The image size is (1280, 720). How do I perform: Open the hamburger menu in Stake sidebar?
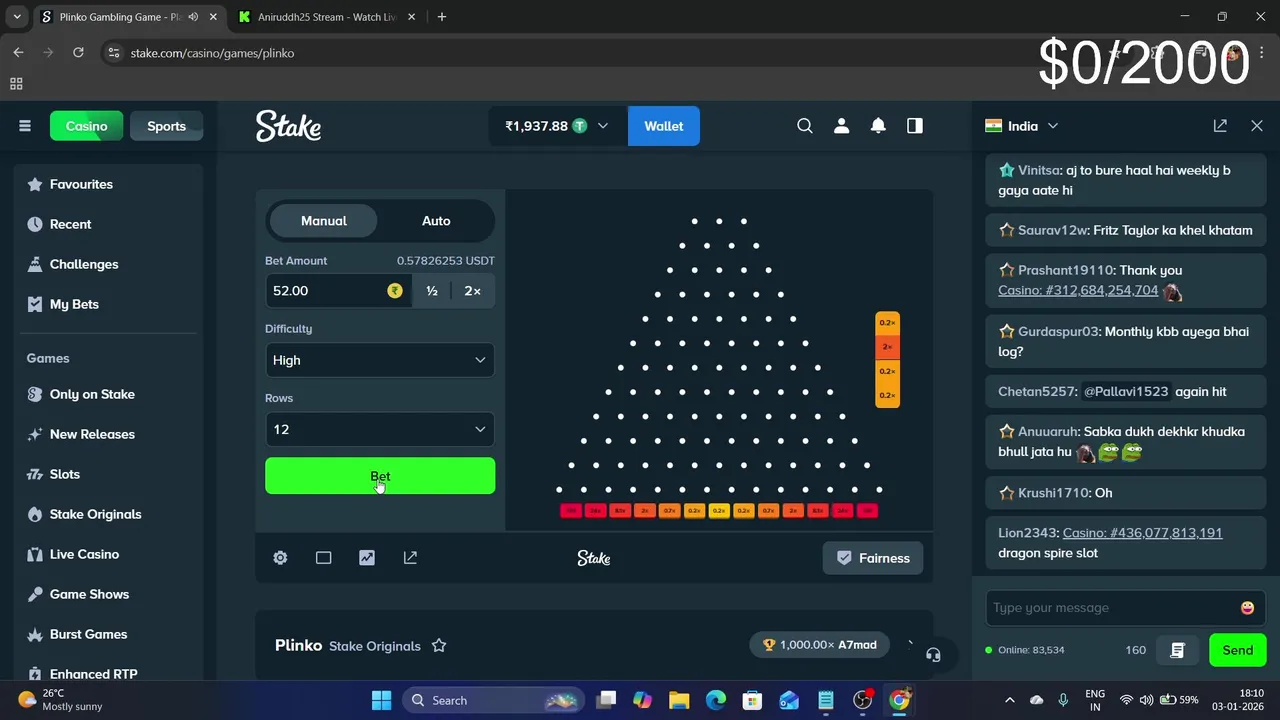[x=25, y=126]
